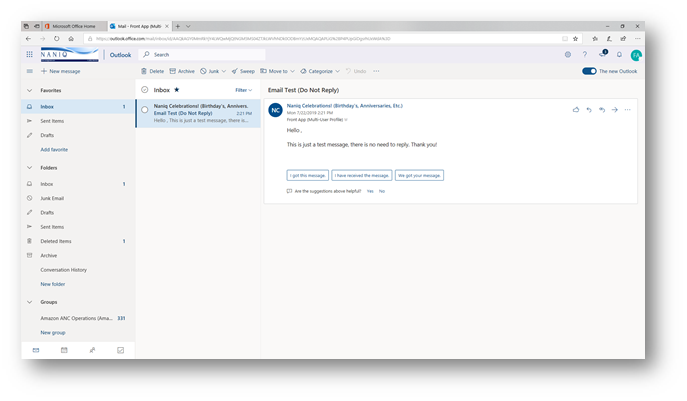687x401 pixels.
Task: Forward the email using the arrow icon
Action: (x=614, y=109)
